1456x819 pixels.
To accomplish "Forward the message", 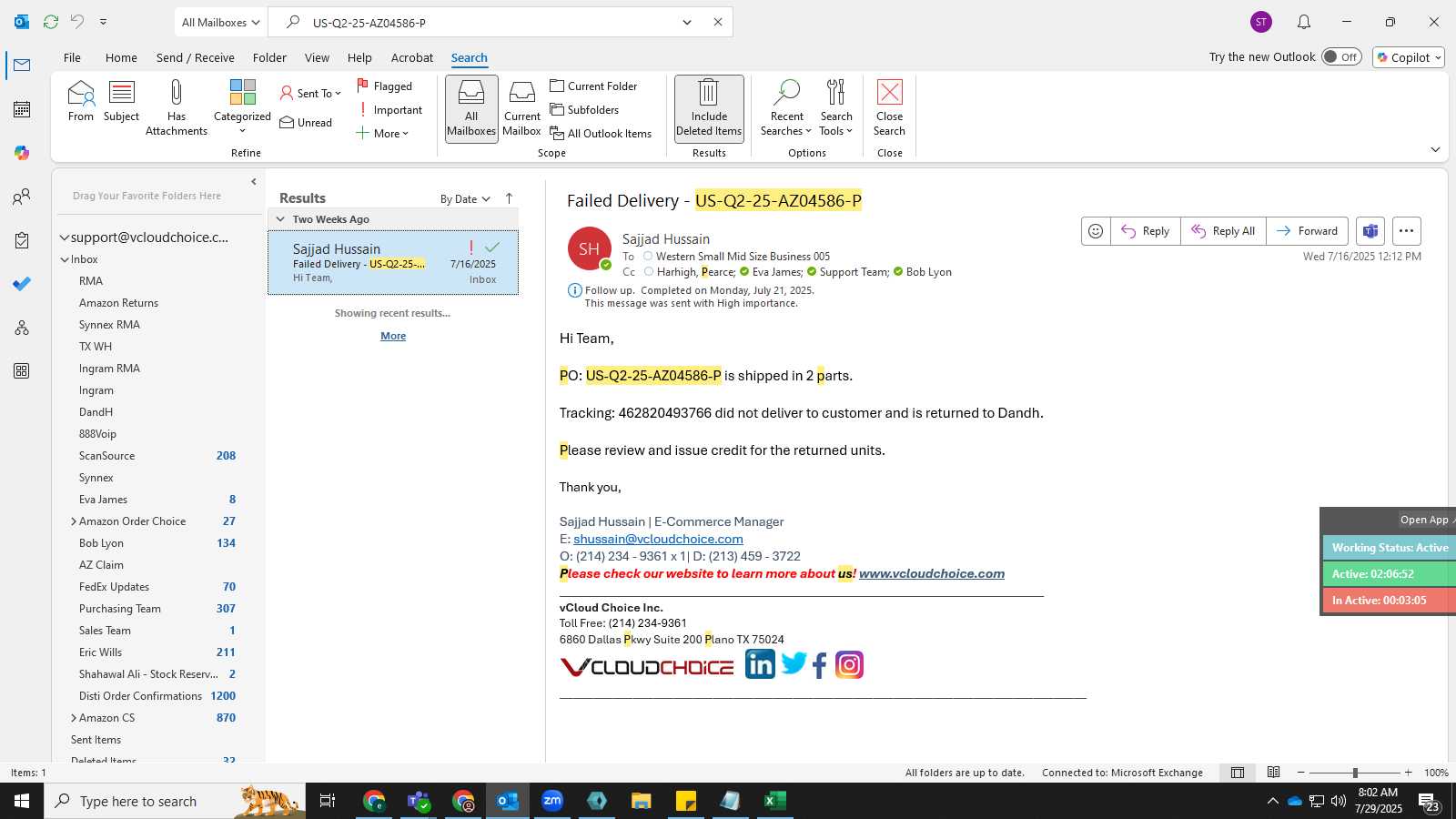I will pos(1307,231).
